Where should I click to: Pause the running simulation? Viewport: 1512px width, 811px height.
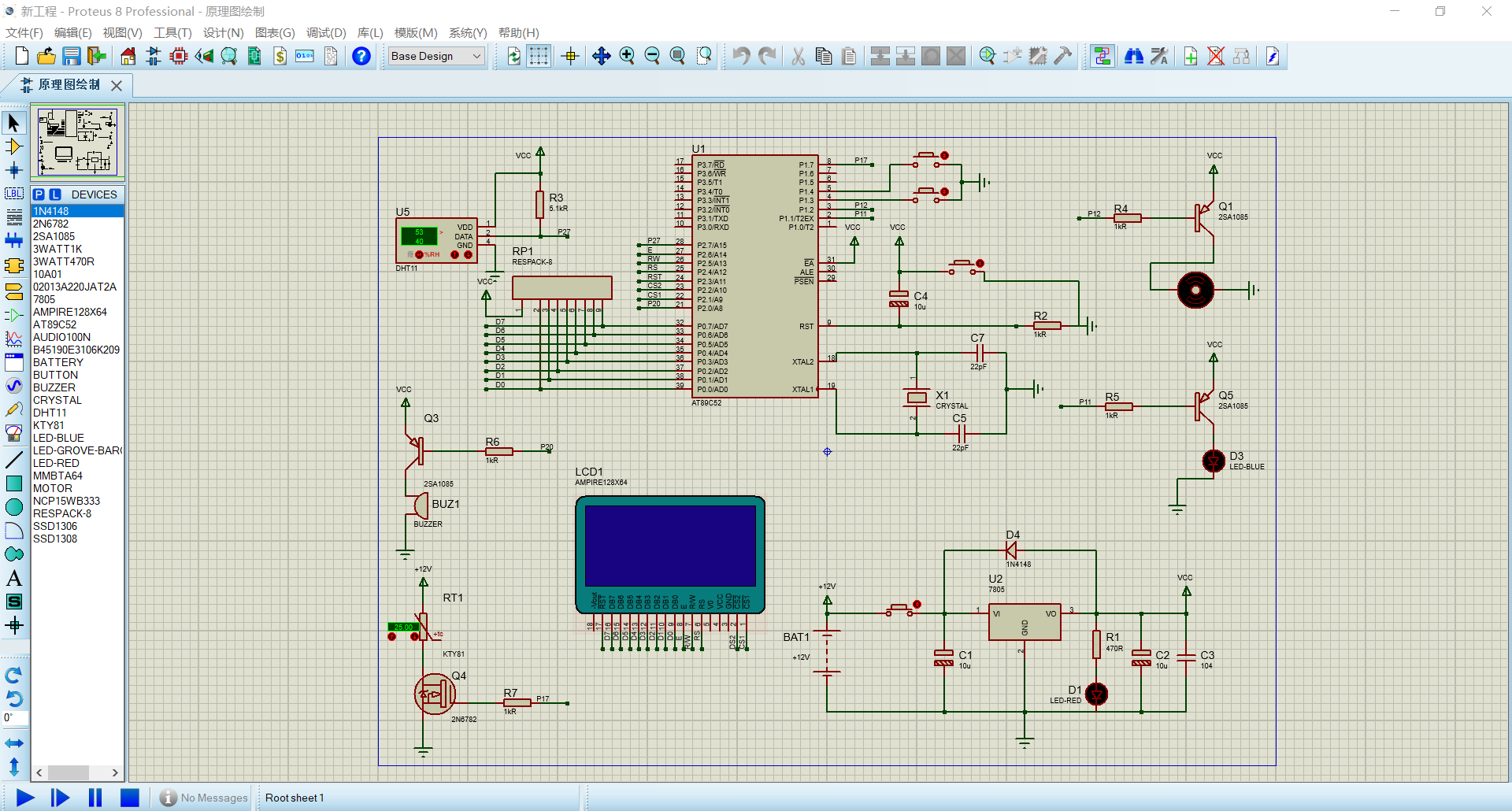95,798
